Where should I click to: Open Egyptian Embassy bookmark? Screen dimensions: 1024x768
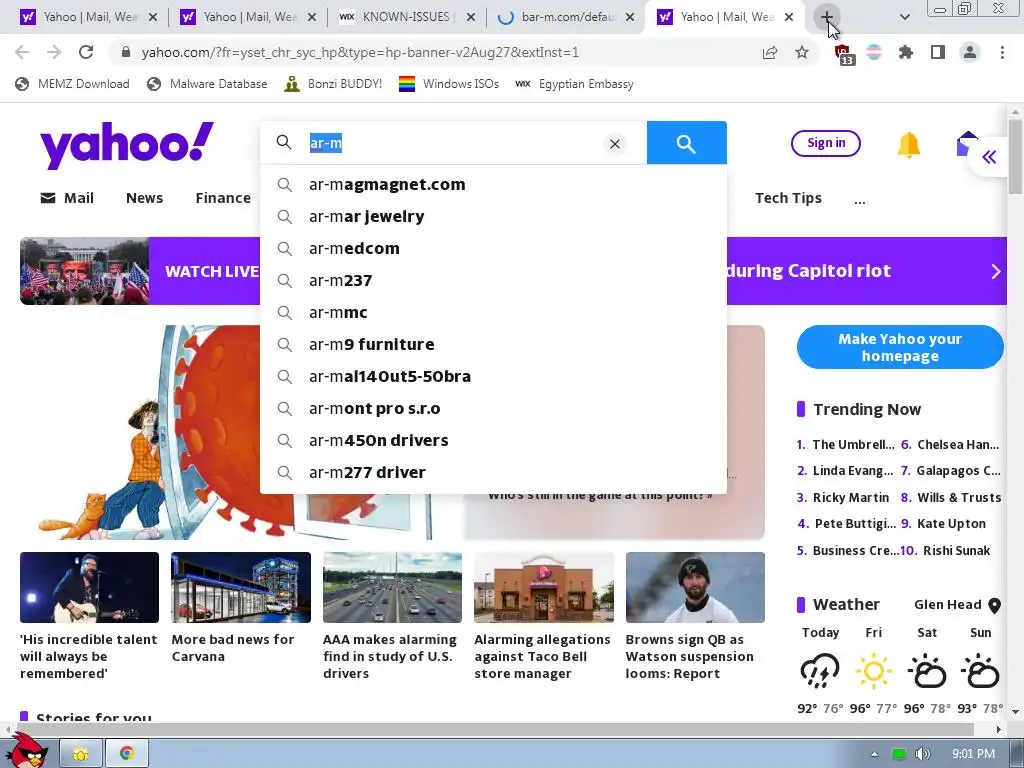pyautogui.click(x=575, y=84)
